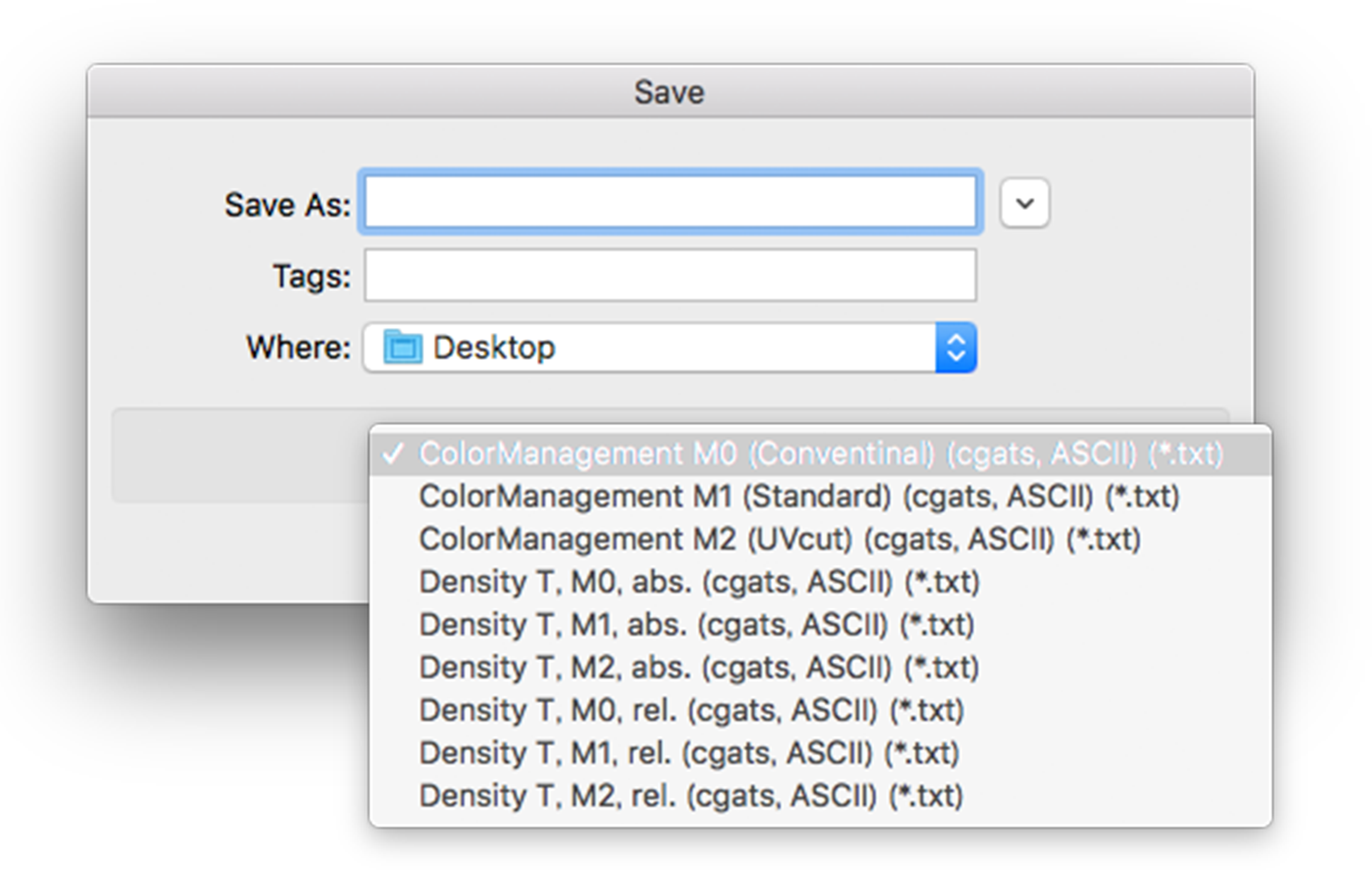Image resolution: width=1372 pixels, height=871 pixels.
Task: Click the Save dialog title bar
Action: [669, 92]
